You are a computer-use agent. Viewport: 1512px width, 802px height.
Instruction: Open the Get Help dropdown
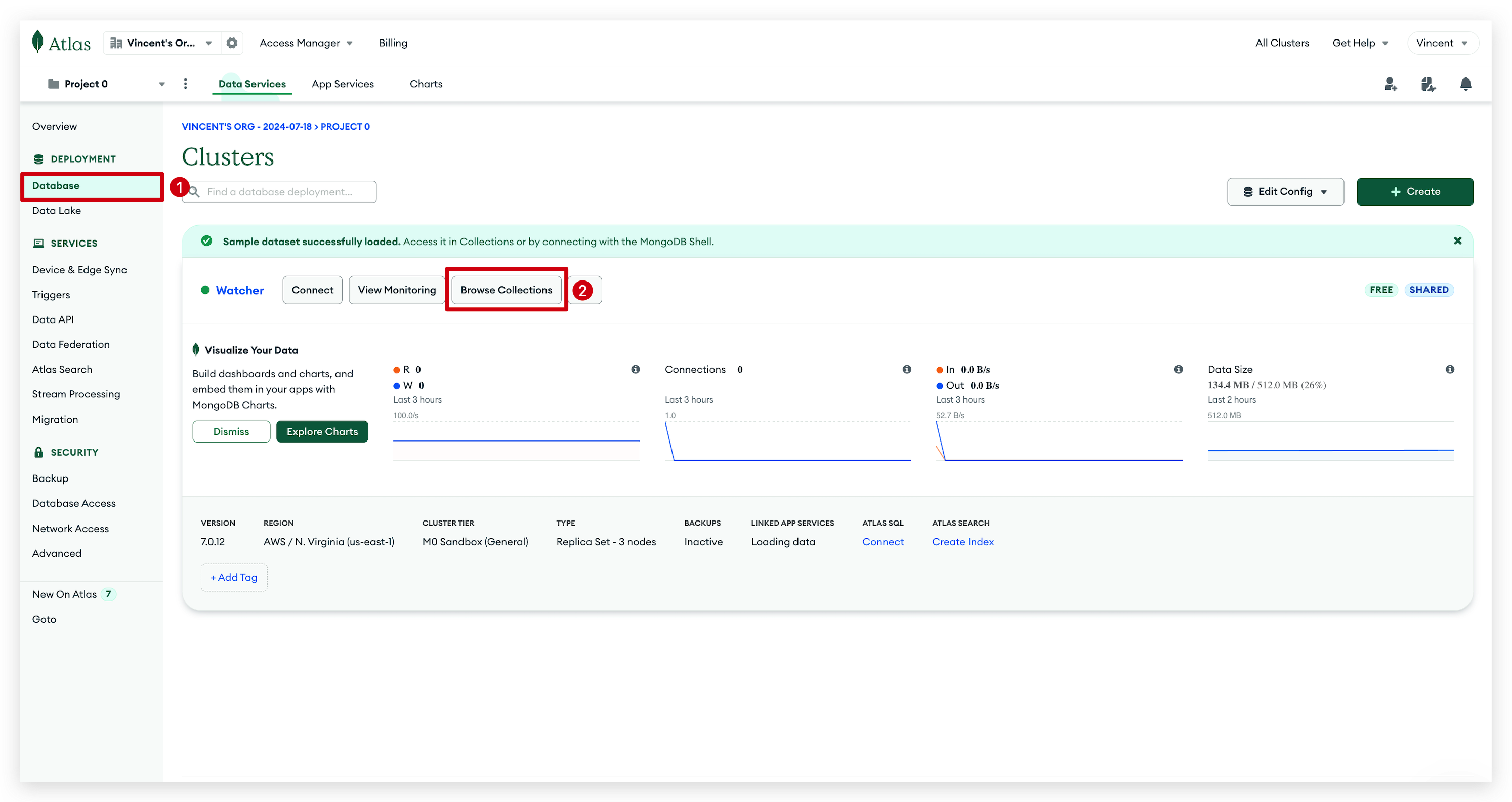pyautogui.click(x=1360, y=43)
